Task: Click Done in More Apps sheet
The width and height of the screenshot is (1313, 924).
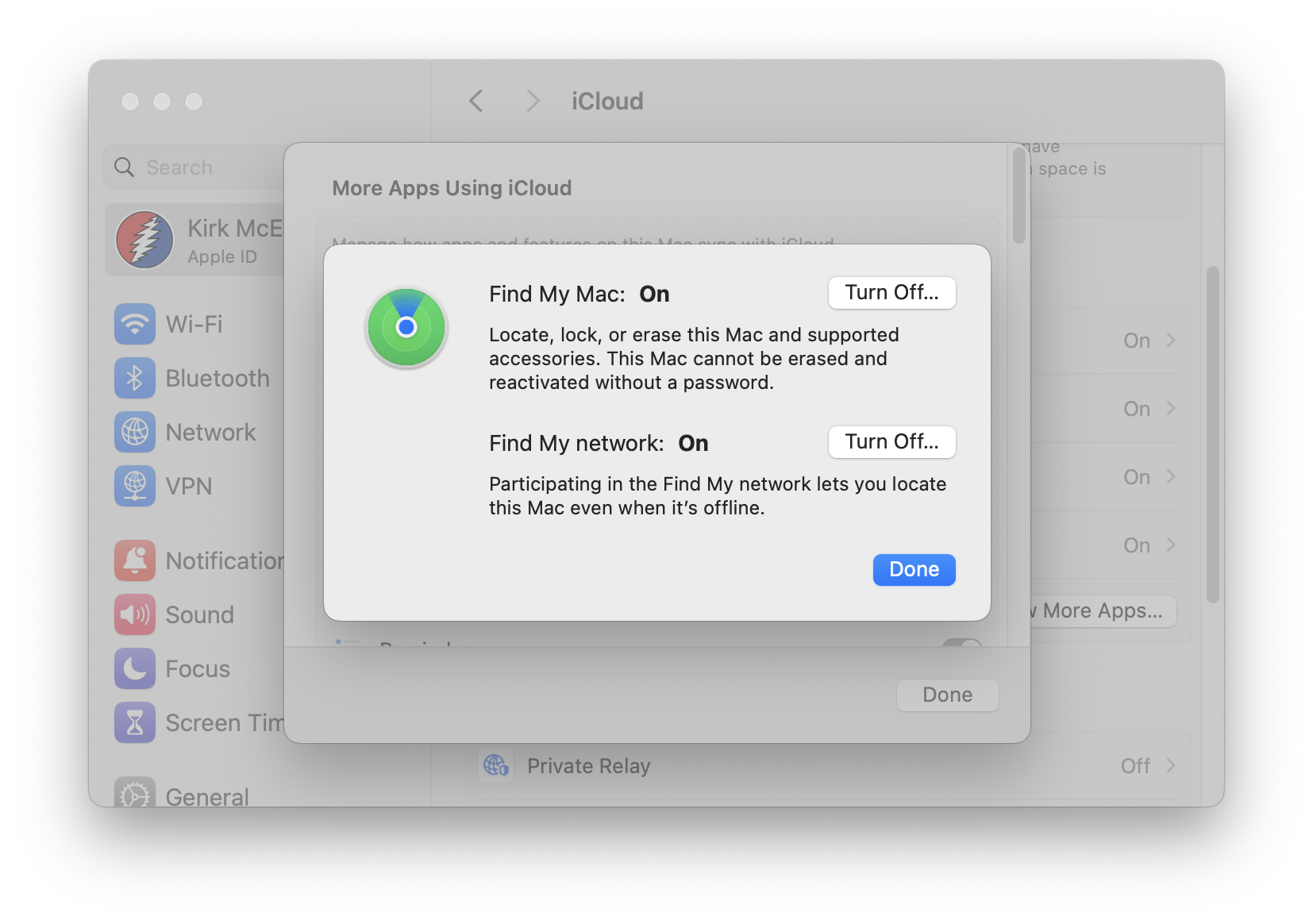Action: (x=946, y=695)
